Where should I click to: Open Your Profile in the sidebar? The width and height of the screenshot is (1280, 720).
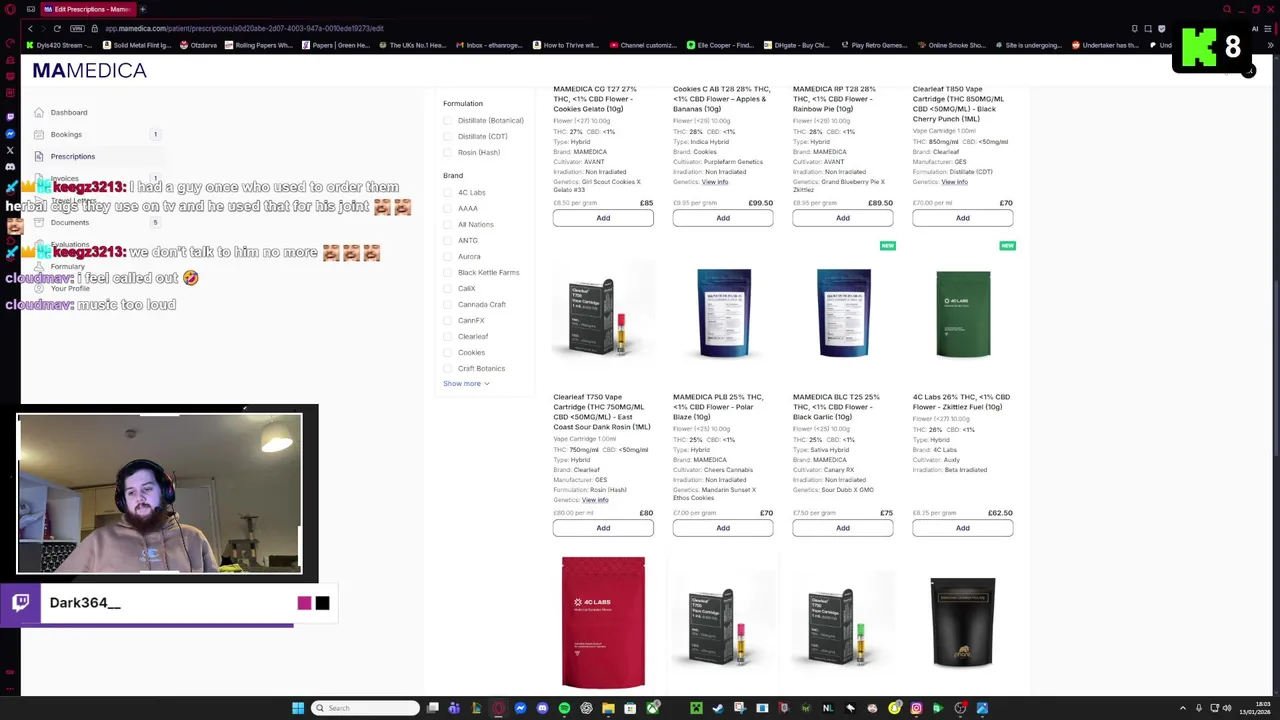click(x=70, y=288)
